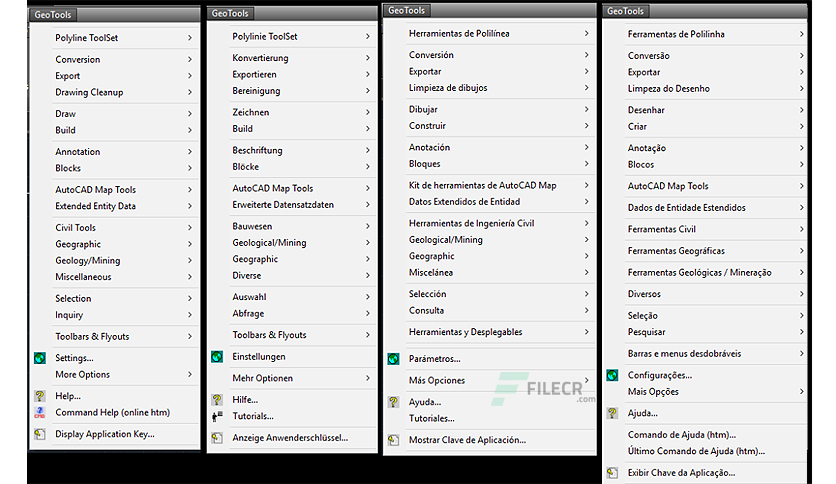Click the icon beside Command Help (online htm)
The width and height of the screenshot is (836, 484).
click(x=40, y=413)
